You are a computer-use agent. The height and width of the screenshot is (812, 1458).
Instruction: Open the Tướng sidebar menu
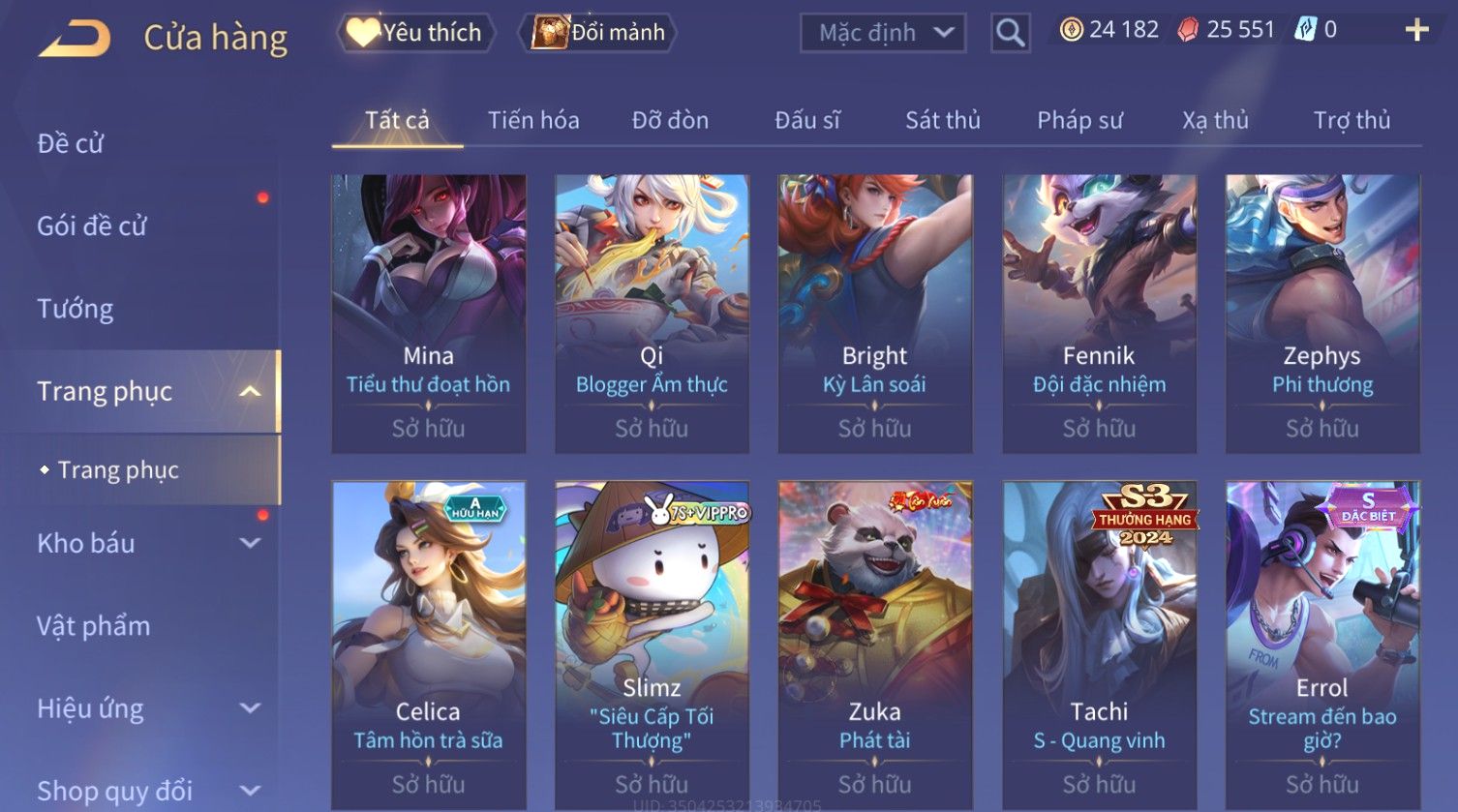75,309
